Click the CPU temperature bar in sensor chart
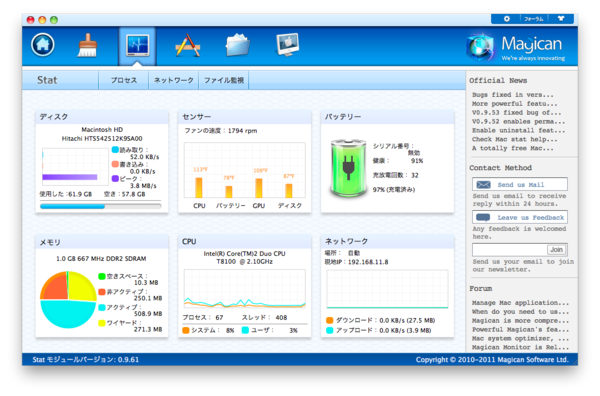 coord(199,188)
